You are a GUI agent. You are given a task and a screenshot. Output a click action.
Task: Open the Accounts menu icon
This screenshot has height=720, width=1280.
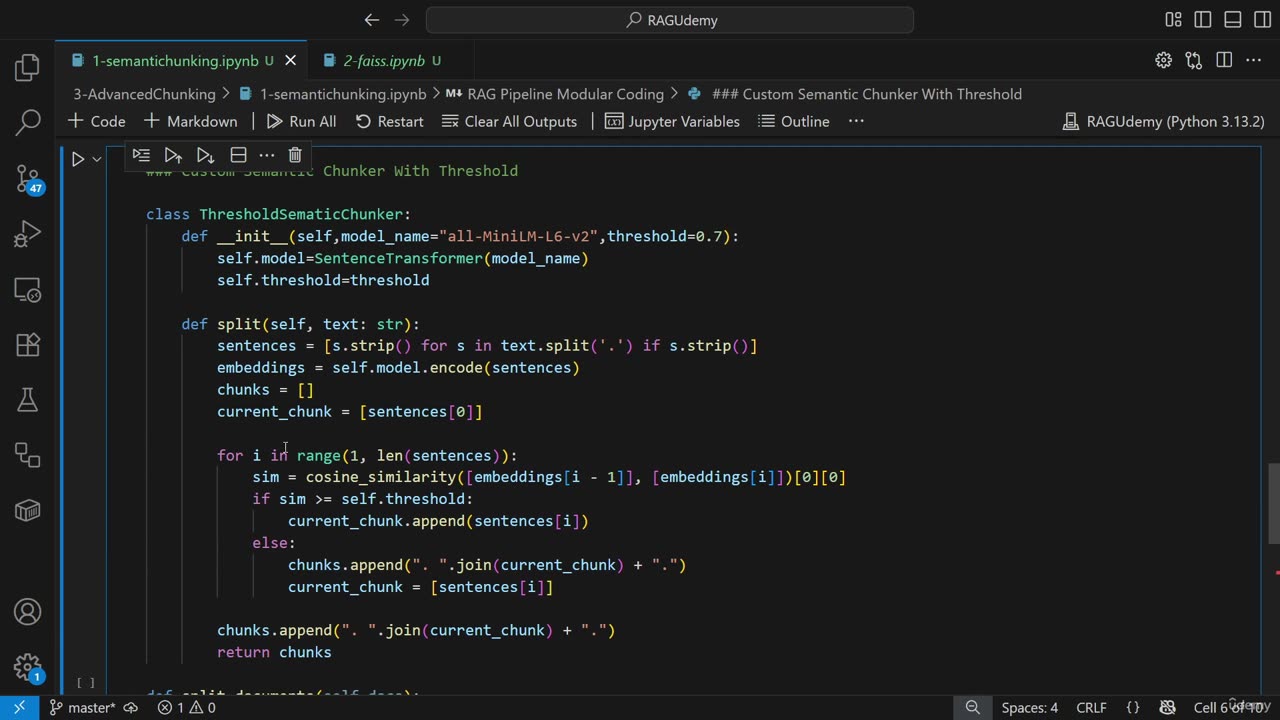tap(27, 612)
